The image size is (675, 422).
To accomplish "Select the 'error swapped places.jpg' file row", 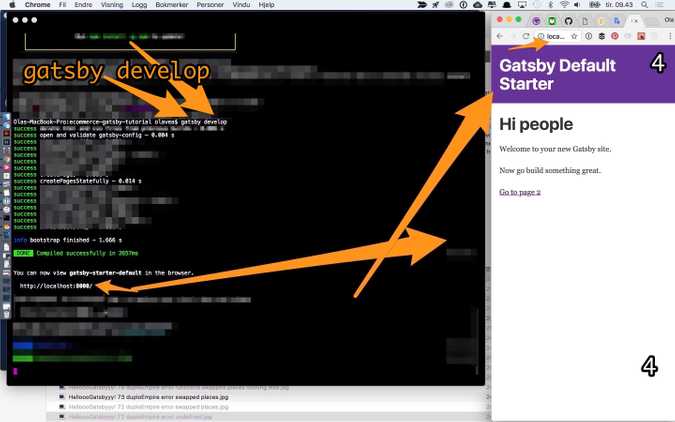I will (143, 397).
